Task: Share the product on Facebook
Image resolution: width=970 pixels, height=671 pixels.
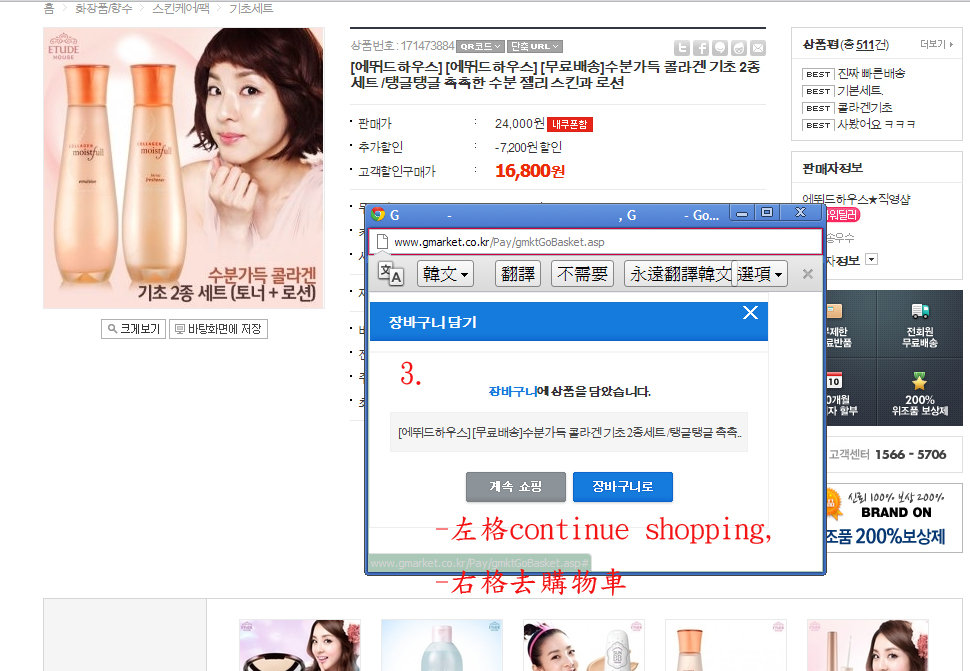Action: [x=701, y=48]
